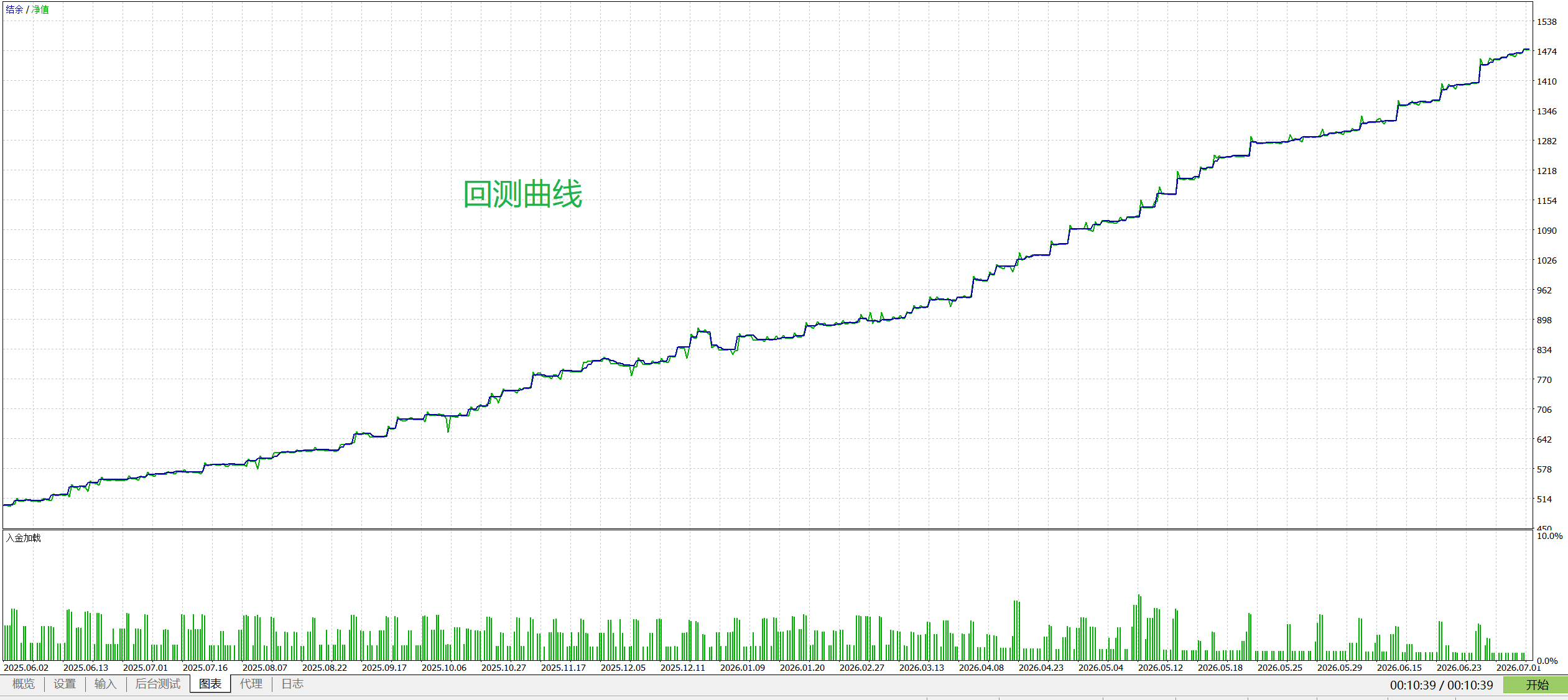Open the 日志 tab
This screenshot has width=1568, height=700.
(x=292, y=684)
